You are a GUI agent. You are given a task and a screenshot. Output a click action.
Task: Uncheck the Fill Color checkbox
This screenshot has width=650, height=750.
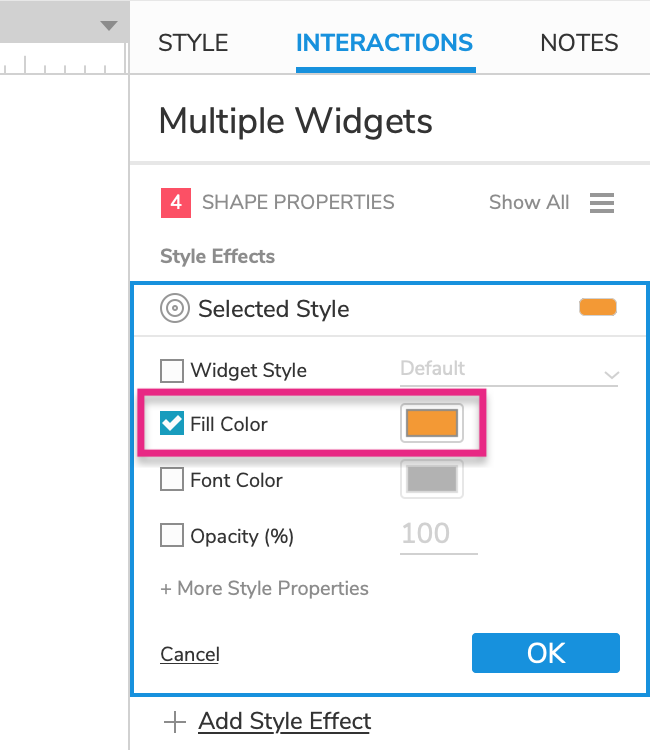pos(172,424)
